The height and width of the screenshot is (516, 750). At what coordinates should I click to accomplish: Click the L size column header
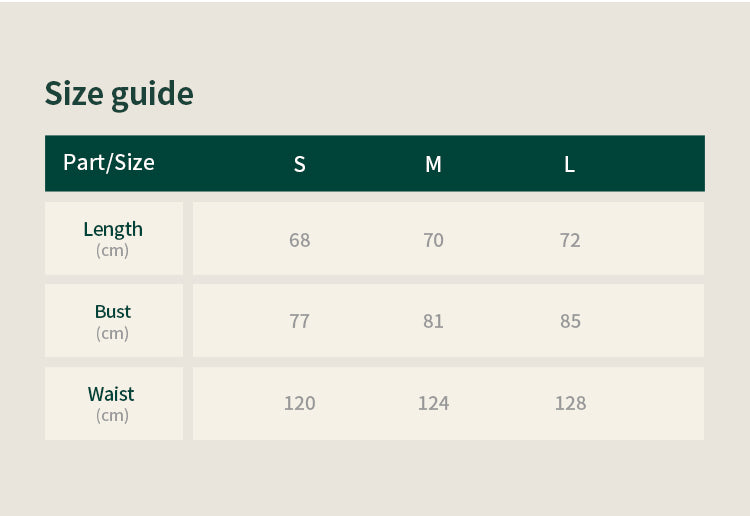click(x=569, y=165)
